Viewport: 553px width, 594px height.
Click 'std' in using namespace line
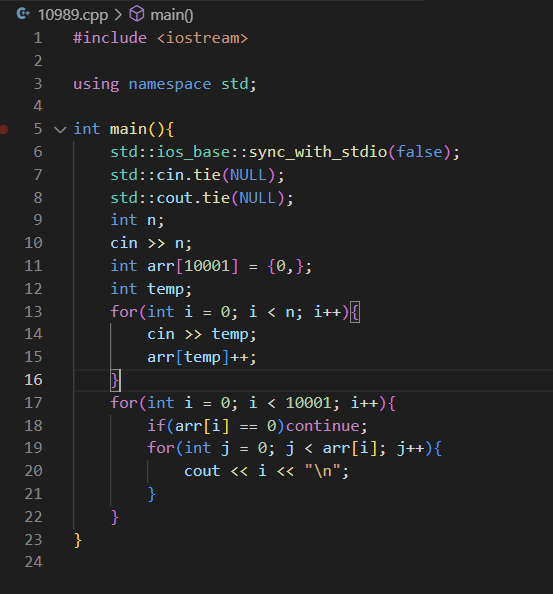(234, 84)
